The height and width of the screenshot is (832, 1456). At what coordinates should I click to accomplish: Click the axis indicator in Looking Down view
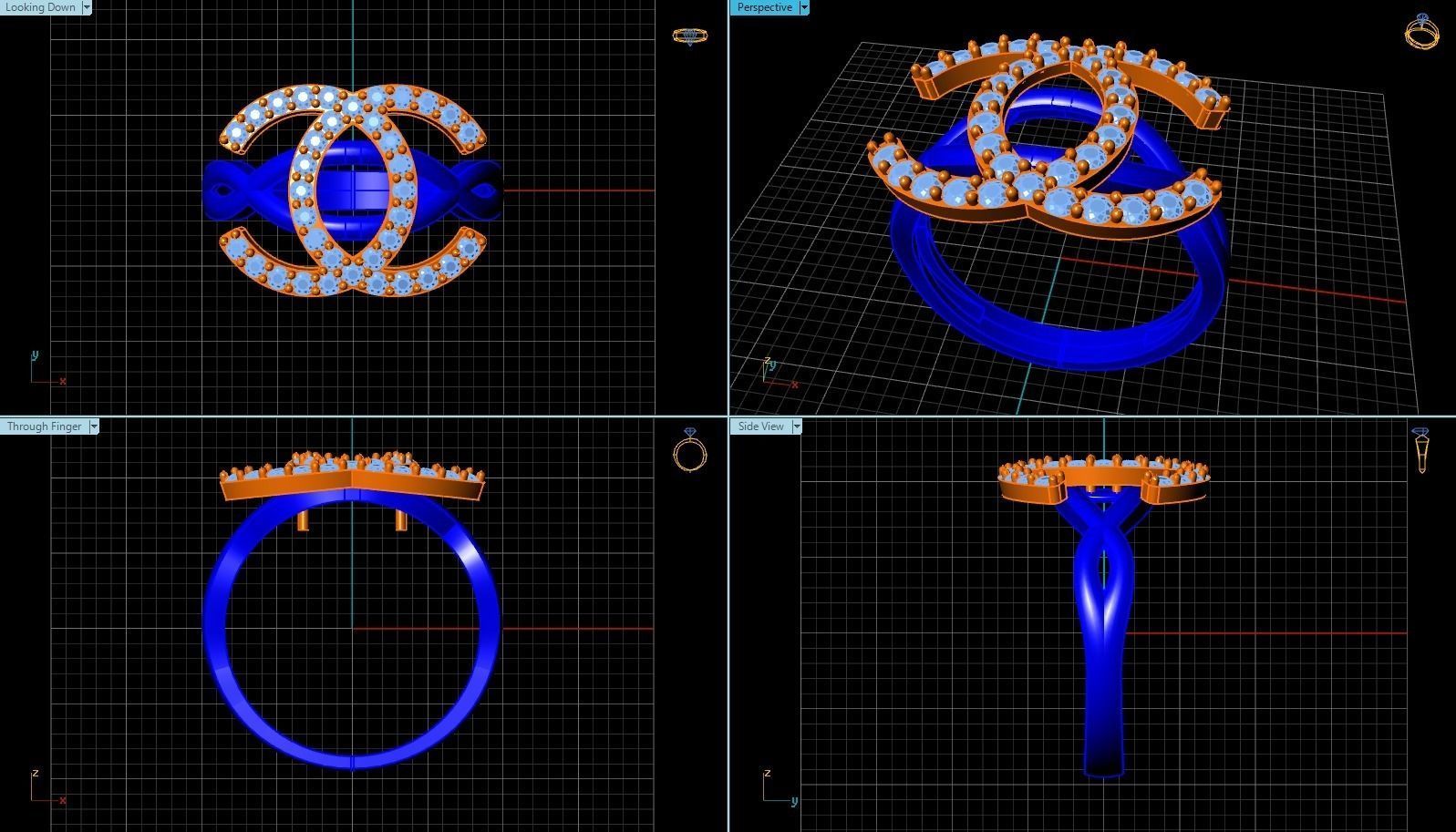(47, 368)
